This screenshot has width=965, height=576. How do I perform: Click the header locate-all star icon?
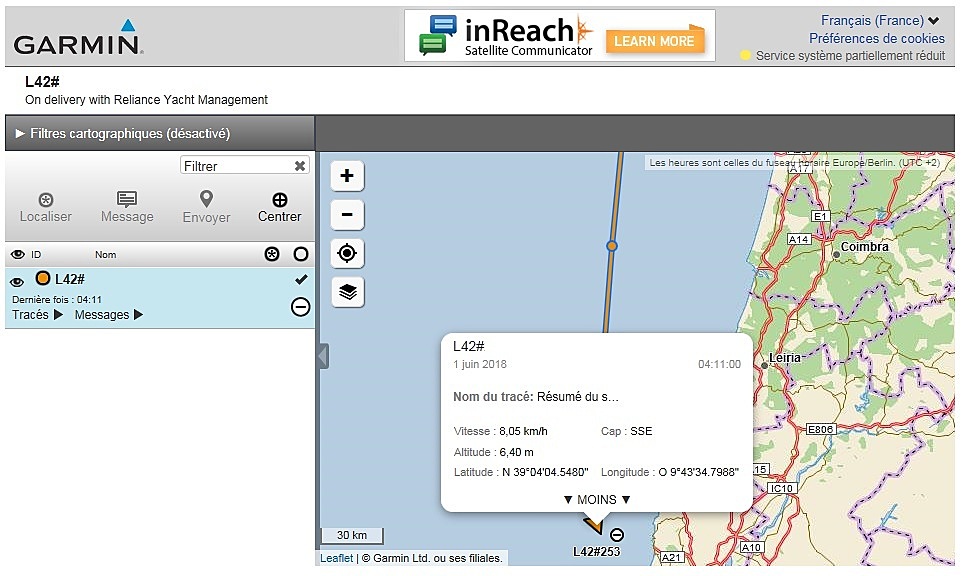(x=272, y=254)
